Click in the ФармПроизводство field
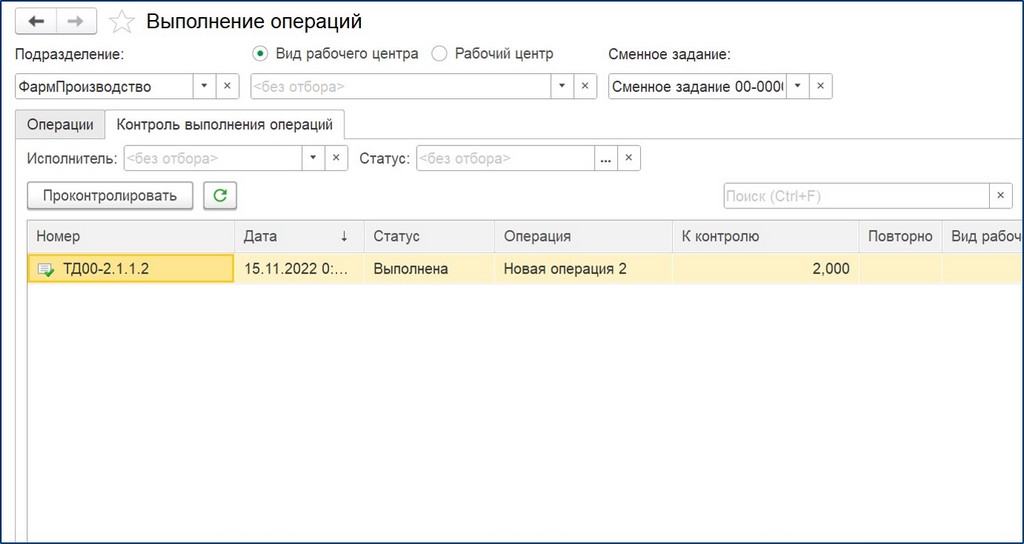Image resolution: width=1024 pixels, height=544 pixels. (104, 86)
